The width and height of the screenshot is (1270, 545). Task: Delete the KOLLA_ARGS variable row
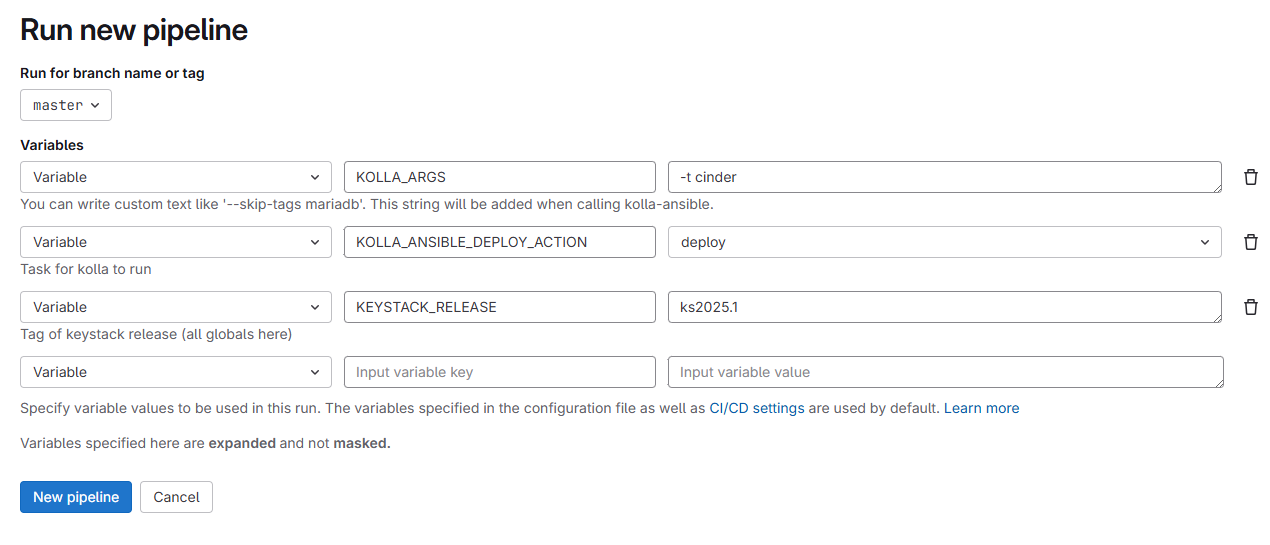1250,177
